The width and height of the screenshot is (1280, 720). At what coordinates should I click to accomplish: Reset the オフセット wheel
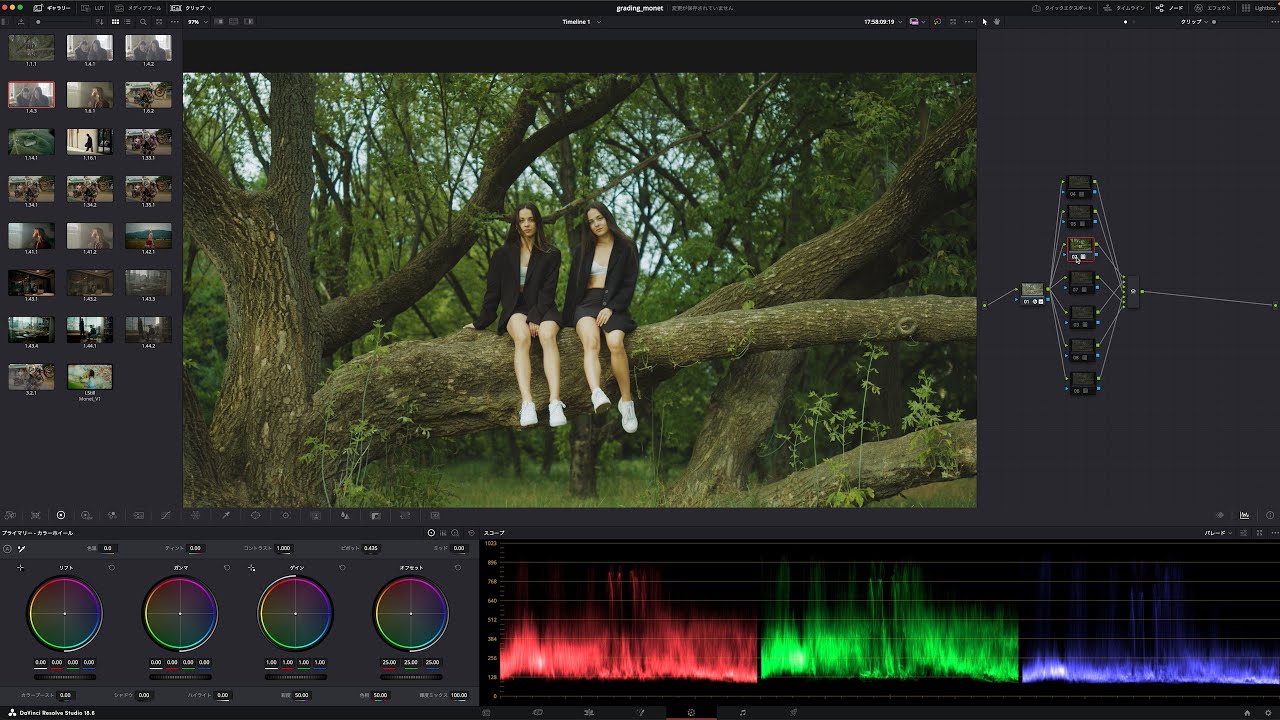pos(458,568)
